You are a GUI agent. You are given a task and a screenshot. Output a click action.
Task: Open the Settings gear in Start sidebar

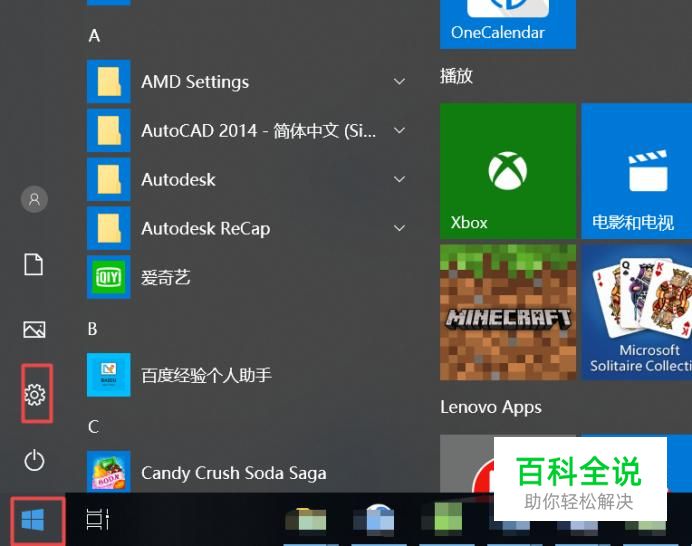[x=34, y=394]
